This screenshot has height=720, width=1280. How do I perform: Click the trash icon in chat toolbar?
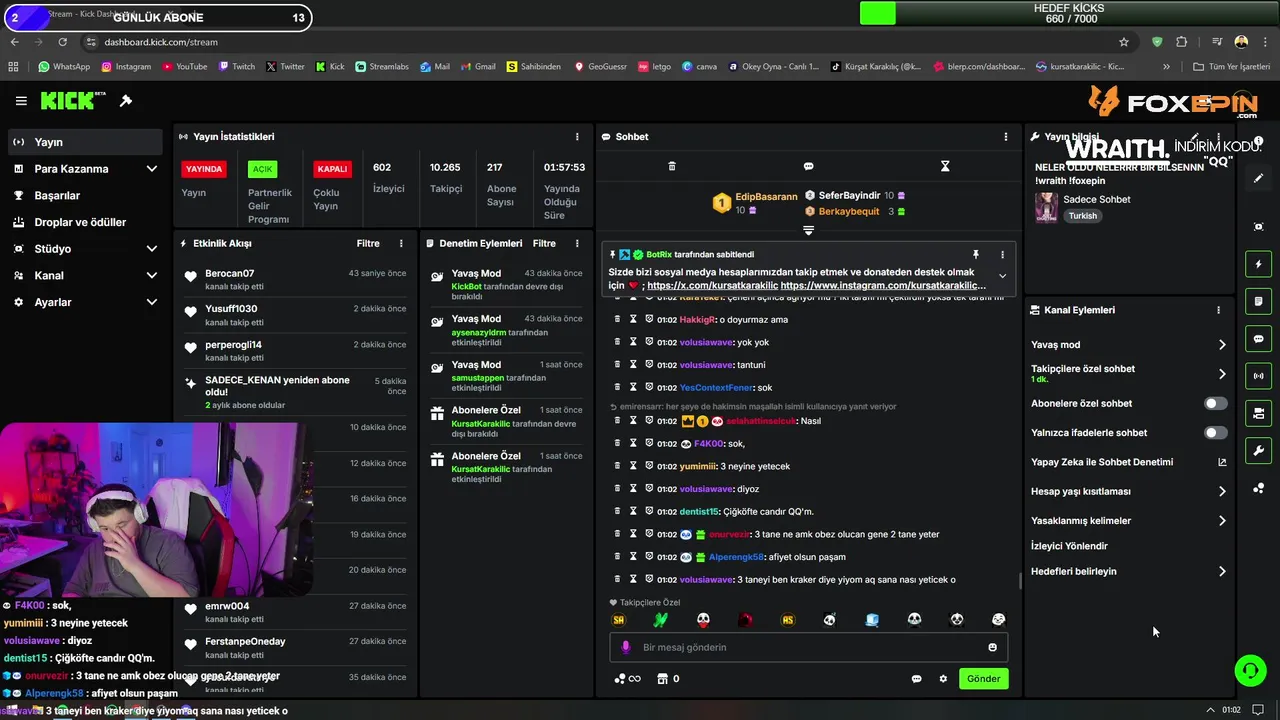tap(672, 166)
